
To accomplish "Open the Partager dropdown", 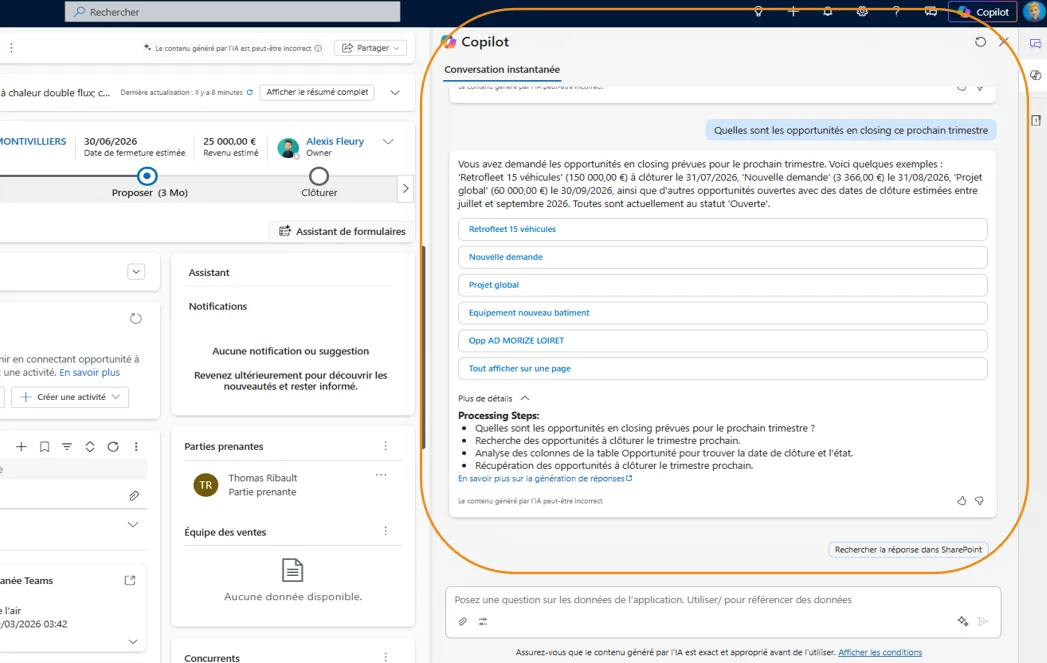I will (371, 48).
